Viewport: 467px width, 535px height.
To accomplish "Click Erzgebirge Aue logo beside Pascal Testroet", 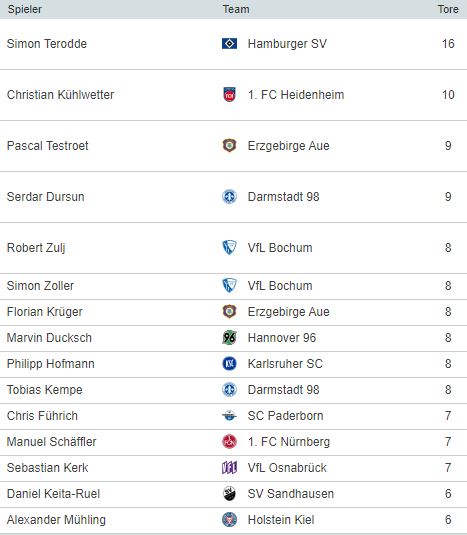I will coord(229,146).
